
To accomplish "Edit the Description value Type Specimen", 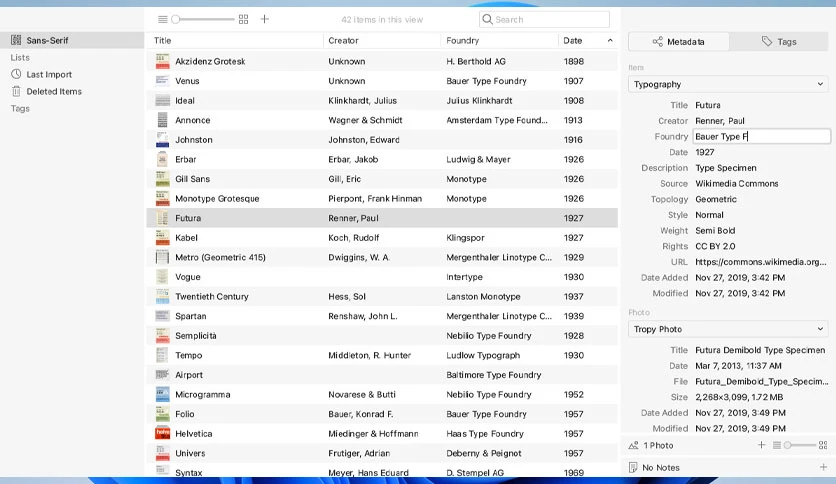I will tap(726, 168).
